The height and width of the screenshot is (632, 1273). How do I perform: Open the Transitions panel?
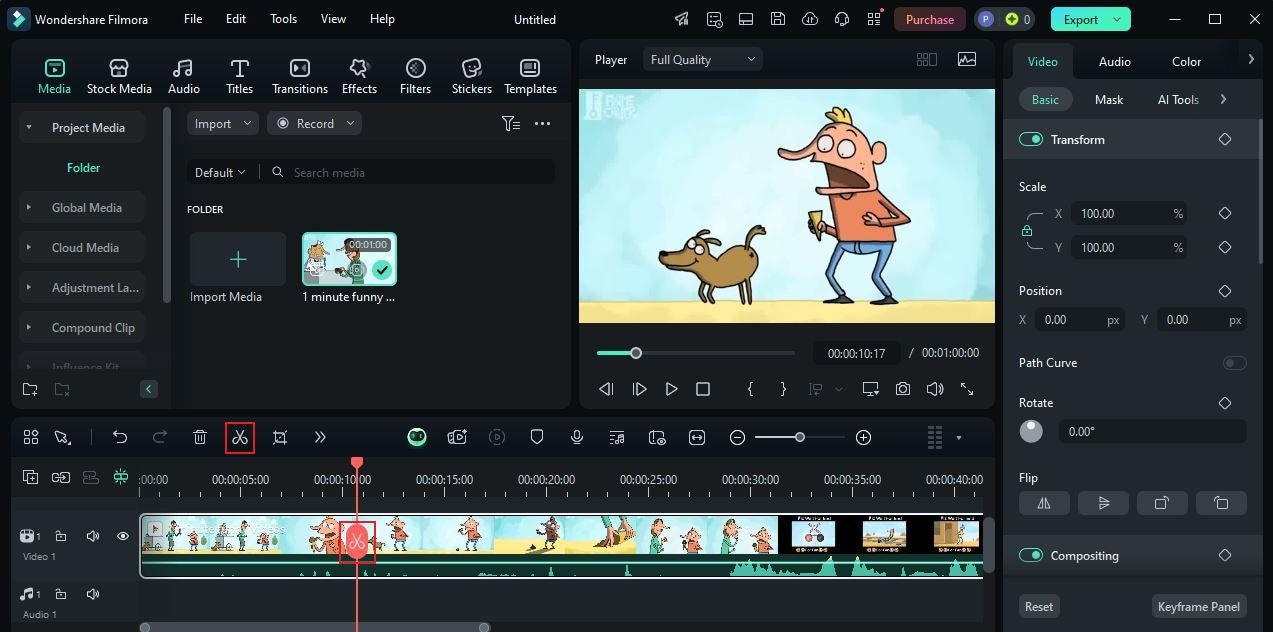point(300,77)
